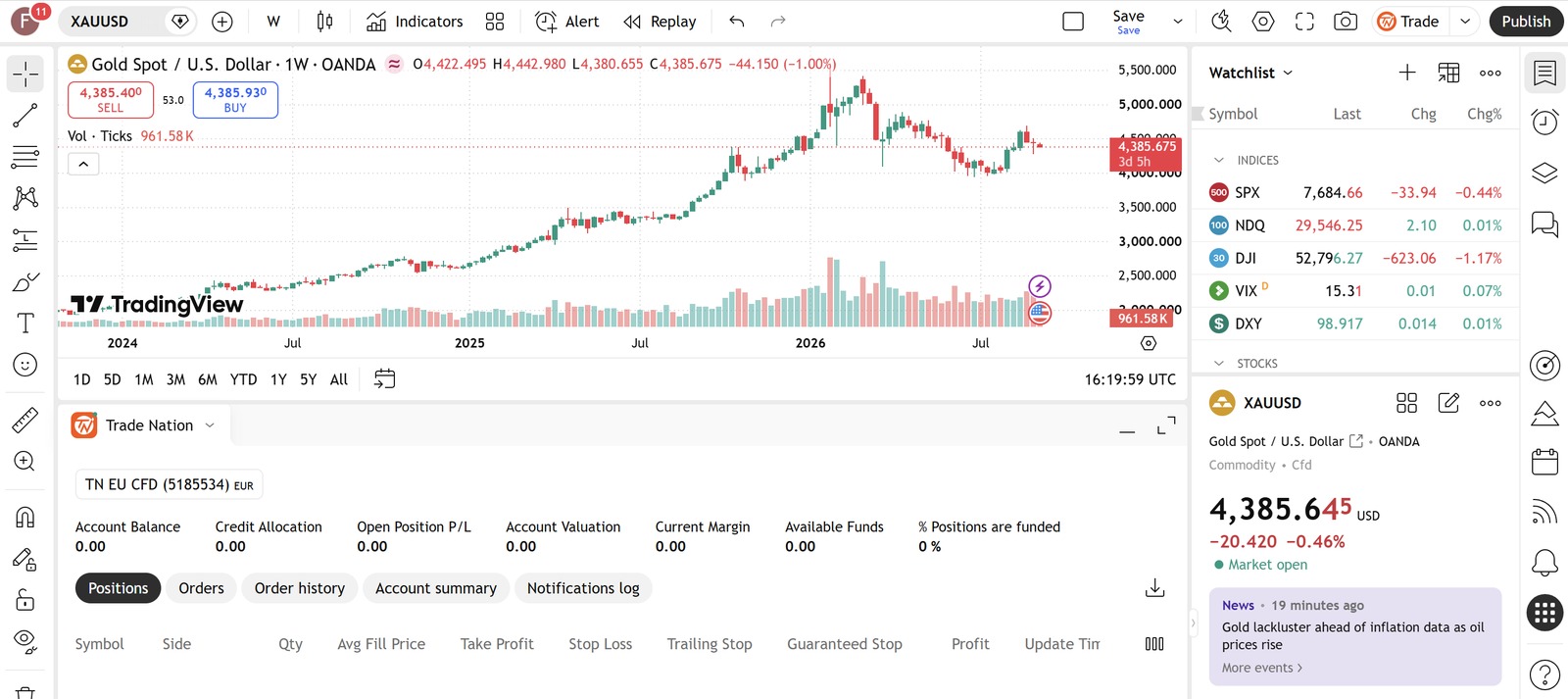The image size is (1568, 699).
Task: Open the More events link
Action: pos(1262,668)
